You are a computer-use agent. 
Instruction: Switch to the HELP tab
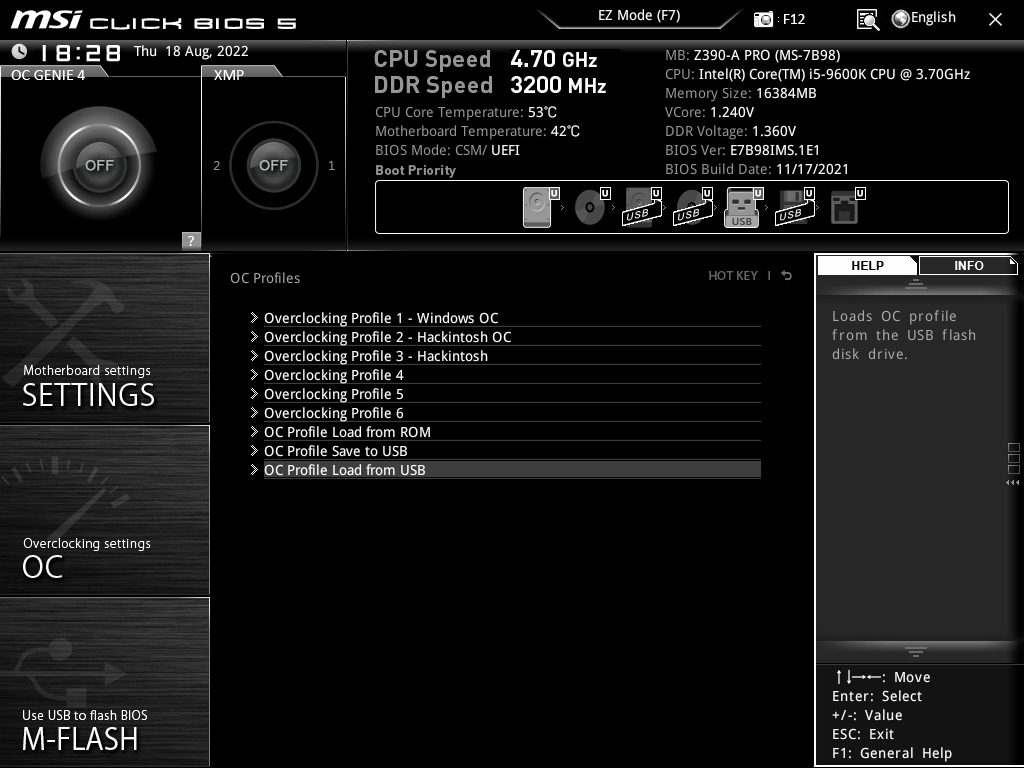(867, 265)
